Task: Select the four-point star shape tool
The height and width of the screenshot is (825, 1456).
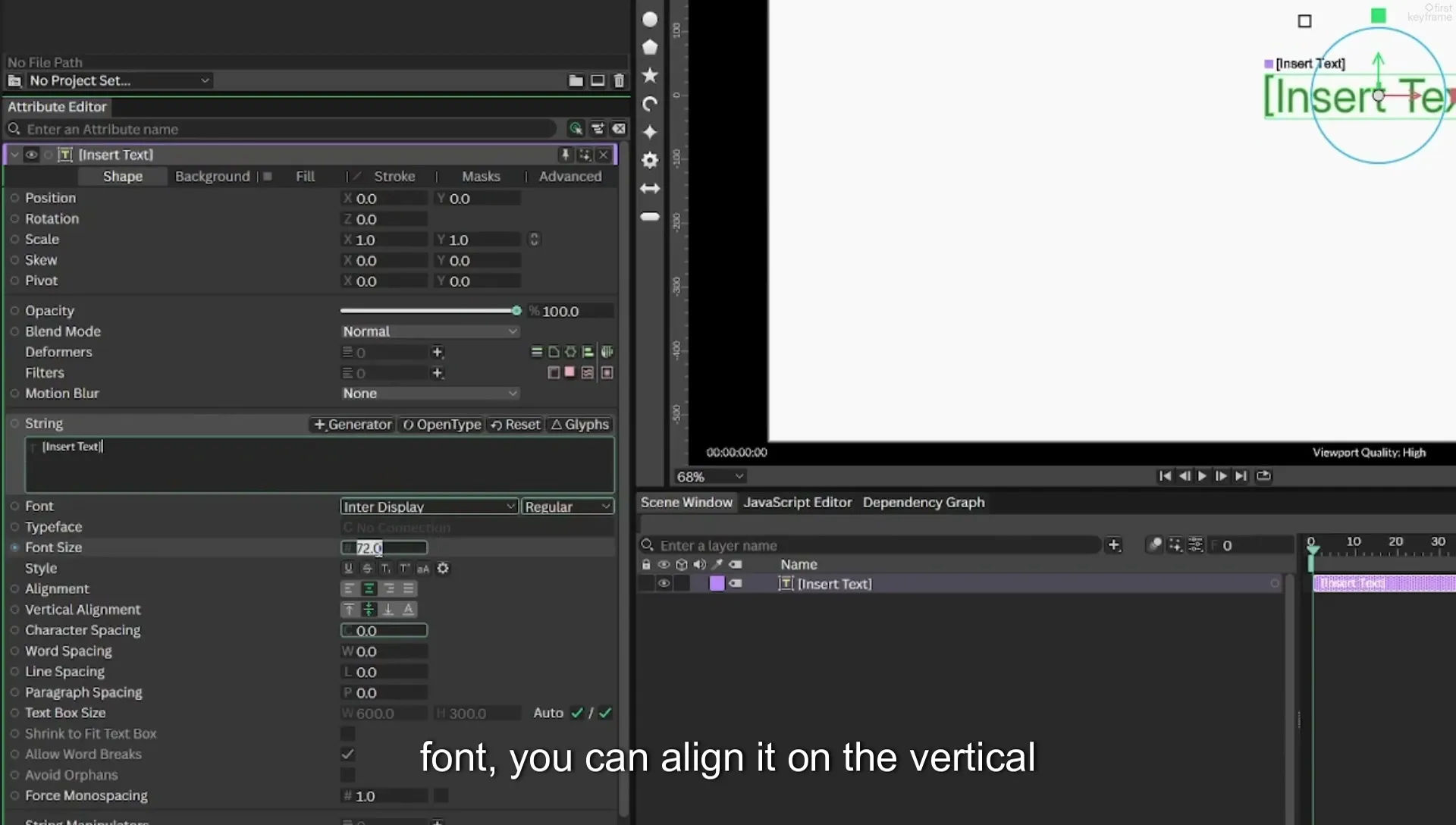Action: [650, 132]
